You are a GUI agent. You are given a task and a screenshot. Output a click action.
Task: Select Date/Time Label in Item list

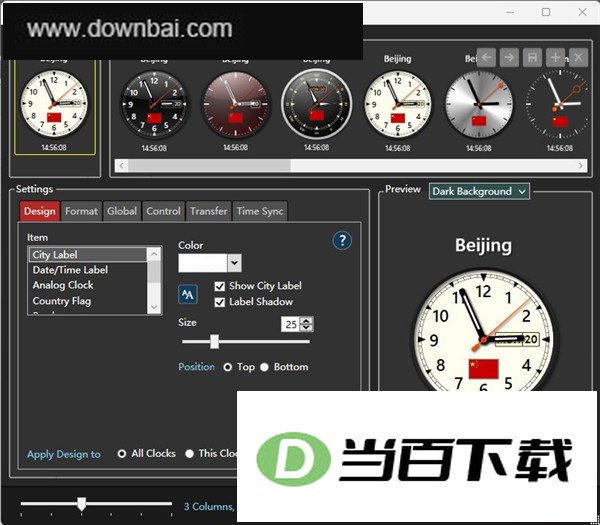click(88, 270)
